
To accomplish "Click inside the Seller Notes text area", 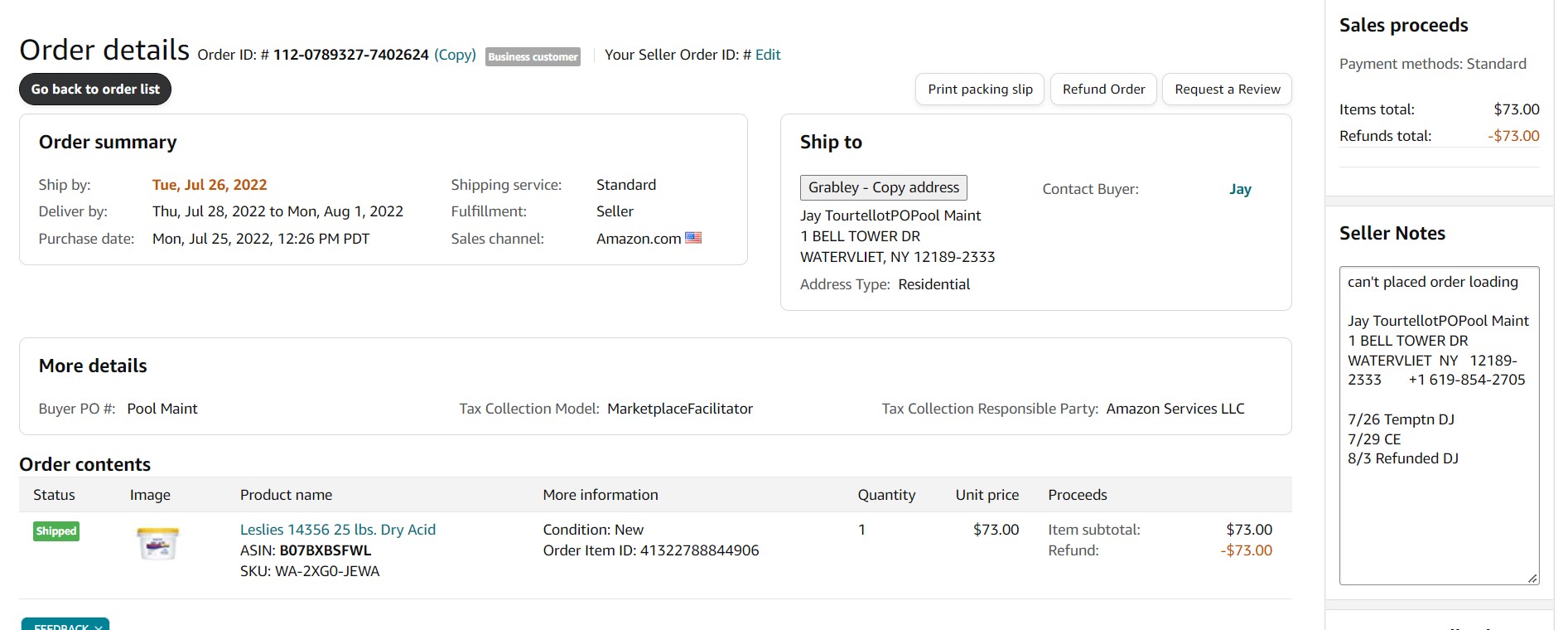I will (1439, 425).
